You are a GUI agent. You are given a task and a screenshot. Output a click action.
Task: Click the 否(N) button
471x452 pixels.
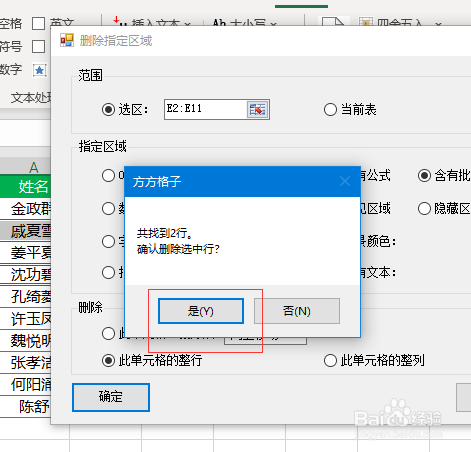297,311
